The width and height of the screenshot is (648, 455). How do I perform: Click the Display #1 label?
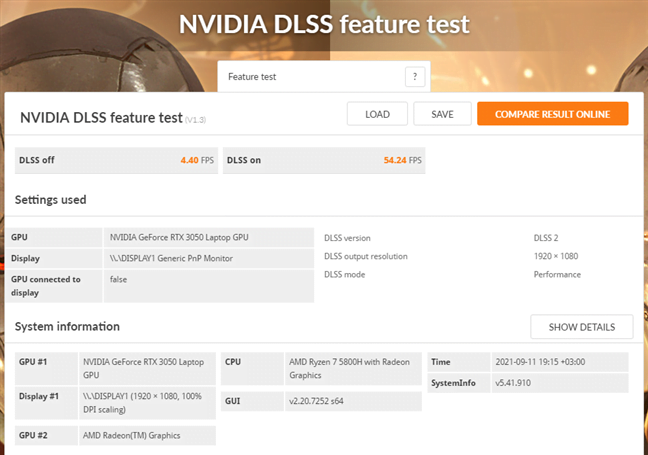pos(39,396)
